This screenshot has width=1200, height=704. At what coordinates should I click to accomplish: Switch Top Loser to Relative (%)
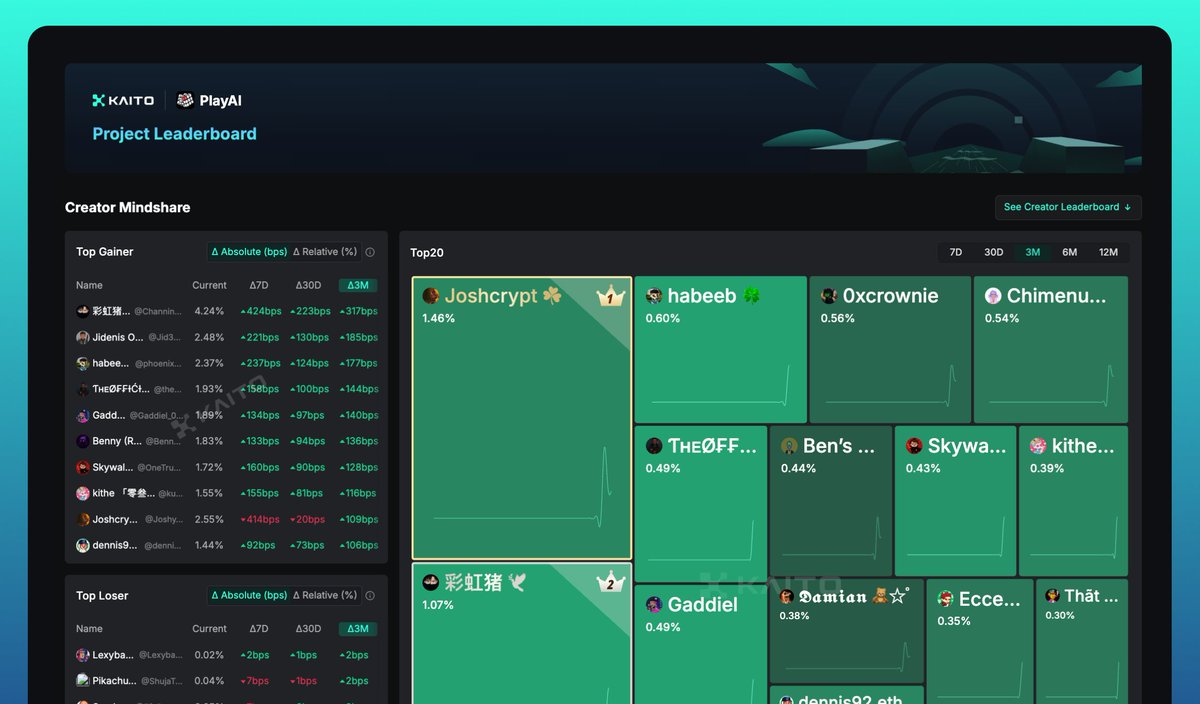click(325, 595)
